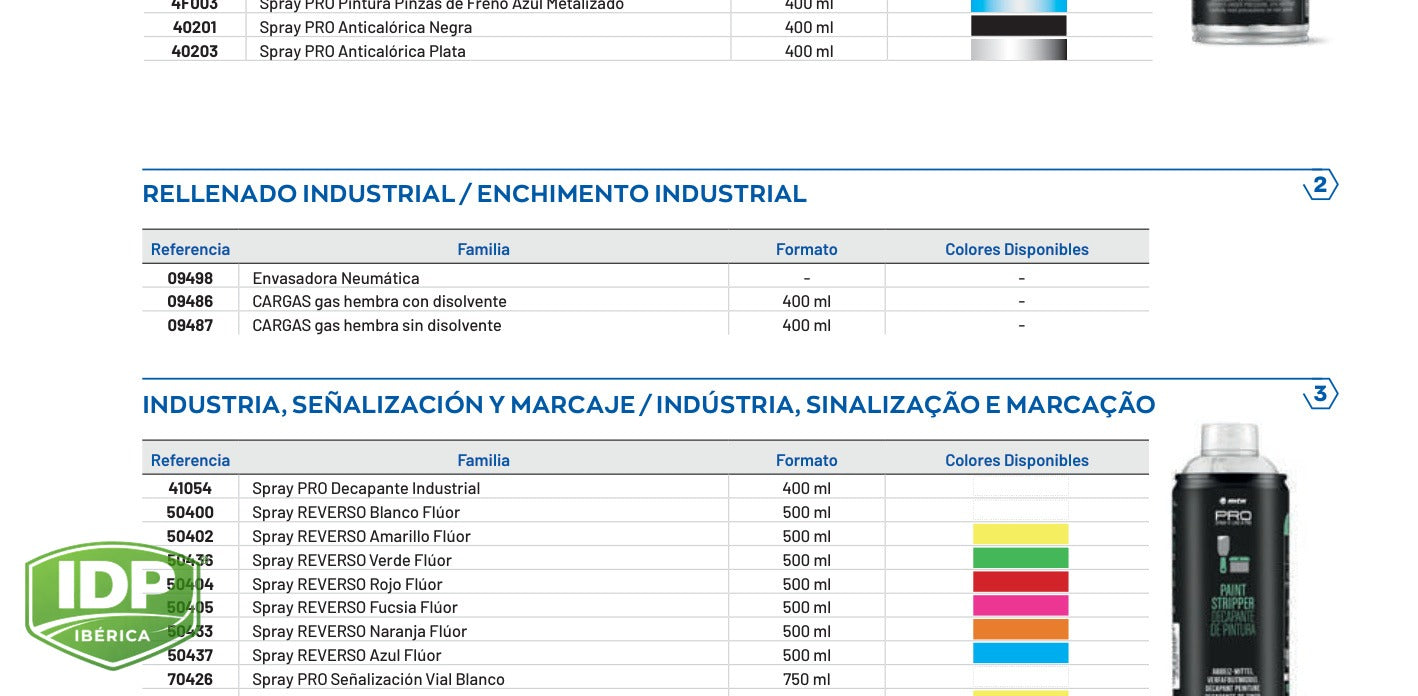Click 'Spray REVERSO Rojo Flúor'
This screenshot has height=696, width=1418.
[347, 584]
